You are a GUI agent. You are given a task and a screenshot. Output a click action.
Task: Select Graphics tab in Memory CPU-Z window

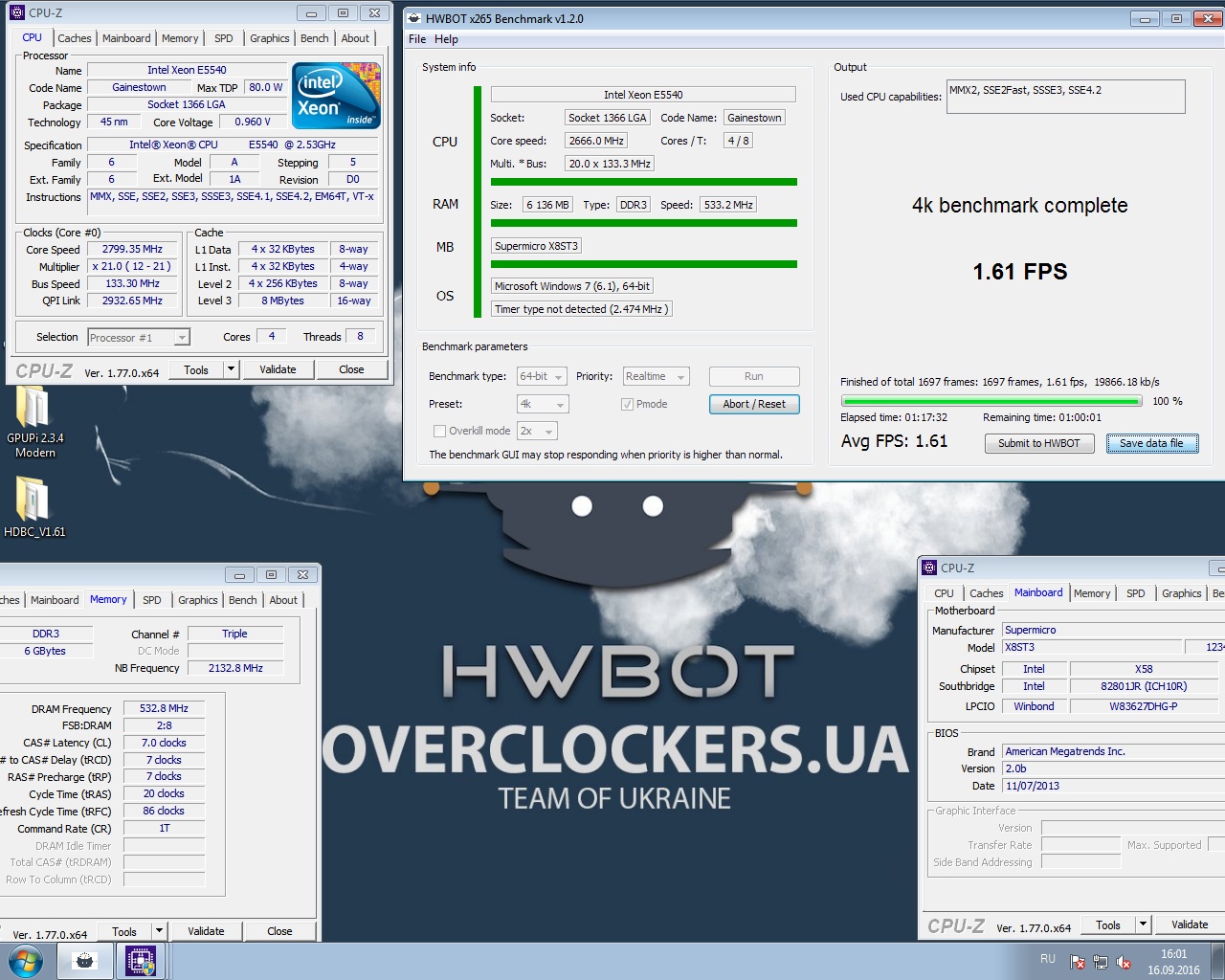(x=198, y=600)
